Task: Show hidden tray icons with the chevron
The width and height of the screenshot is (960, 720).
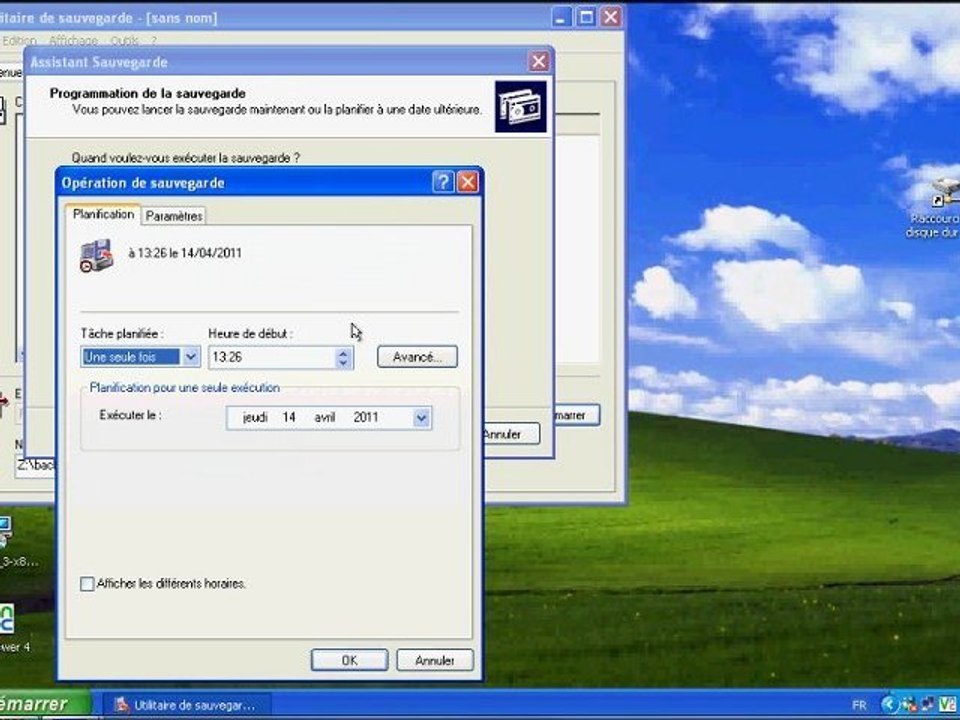Action: pos(890,705)
